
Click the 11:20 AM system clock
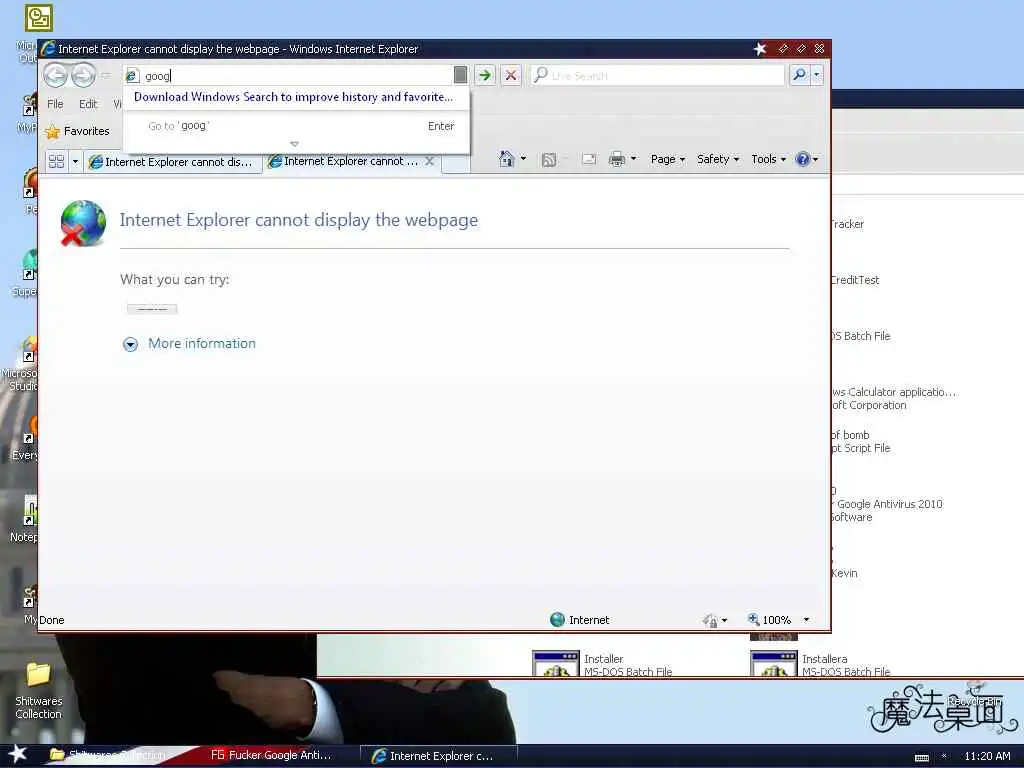point(987,756)
